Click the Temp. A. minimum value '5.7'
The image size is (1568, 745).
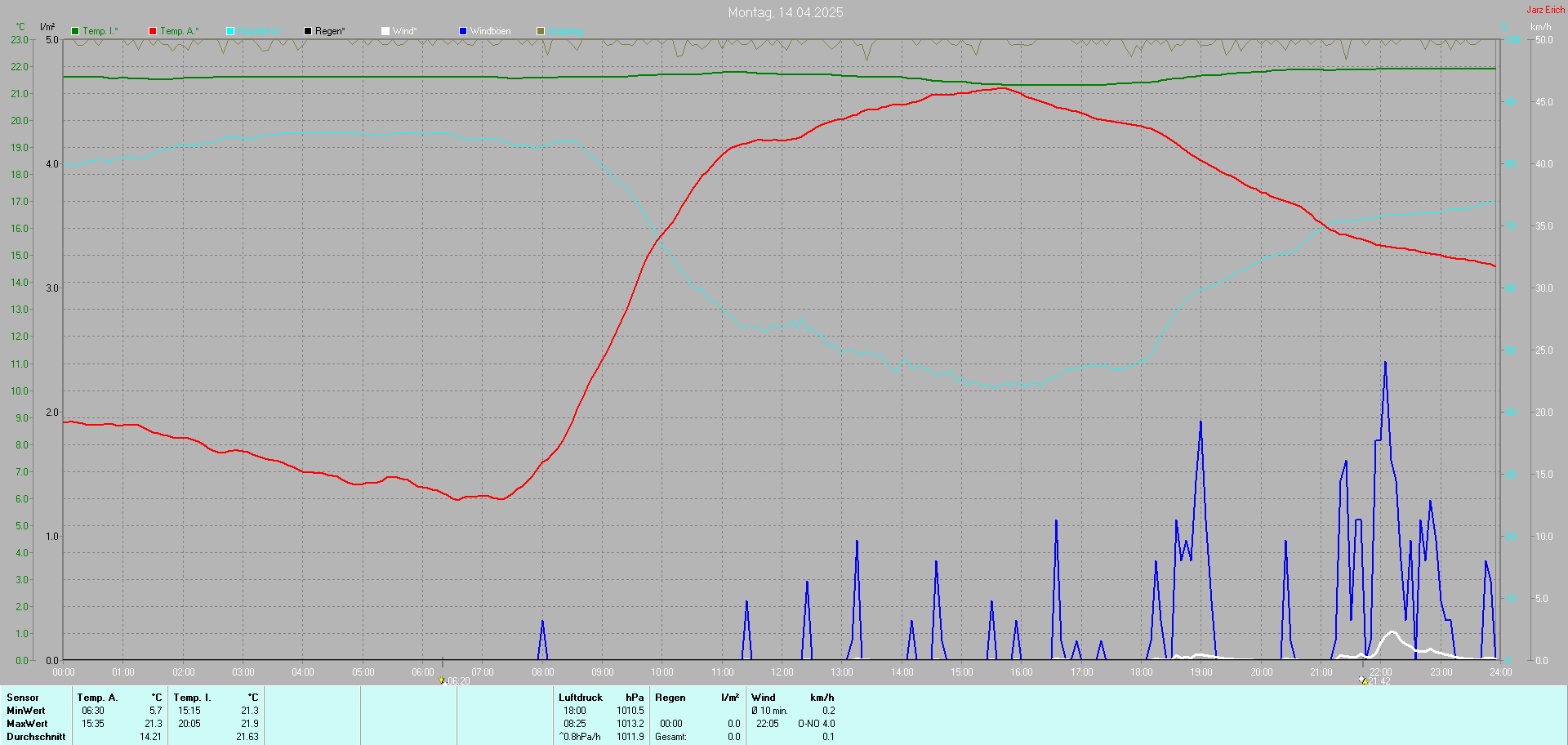coord(155,711)
